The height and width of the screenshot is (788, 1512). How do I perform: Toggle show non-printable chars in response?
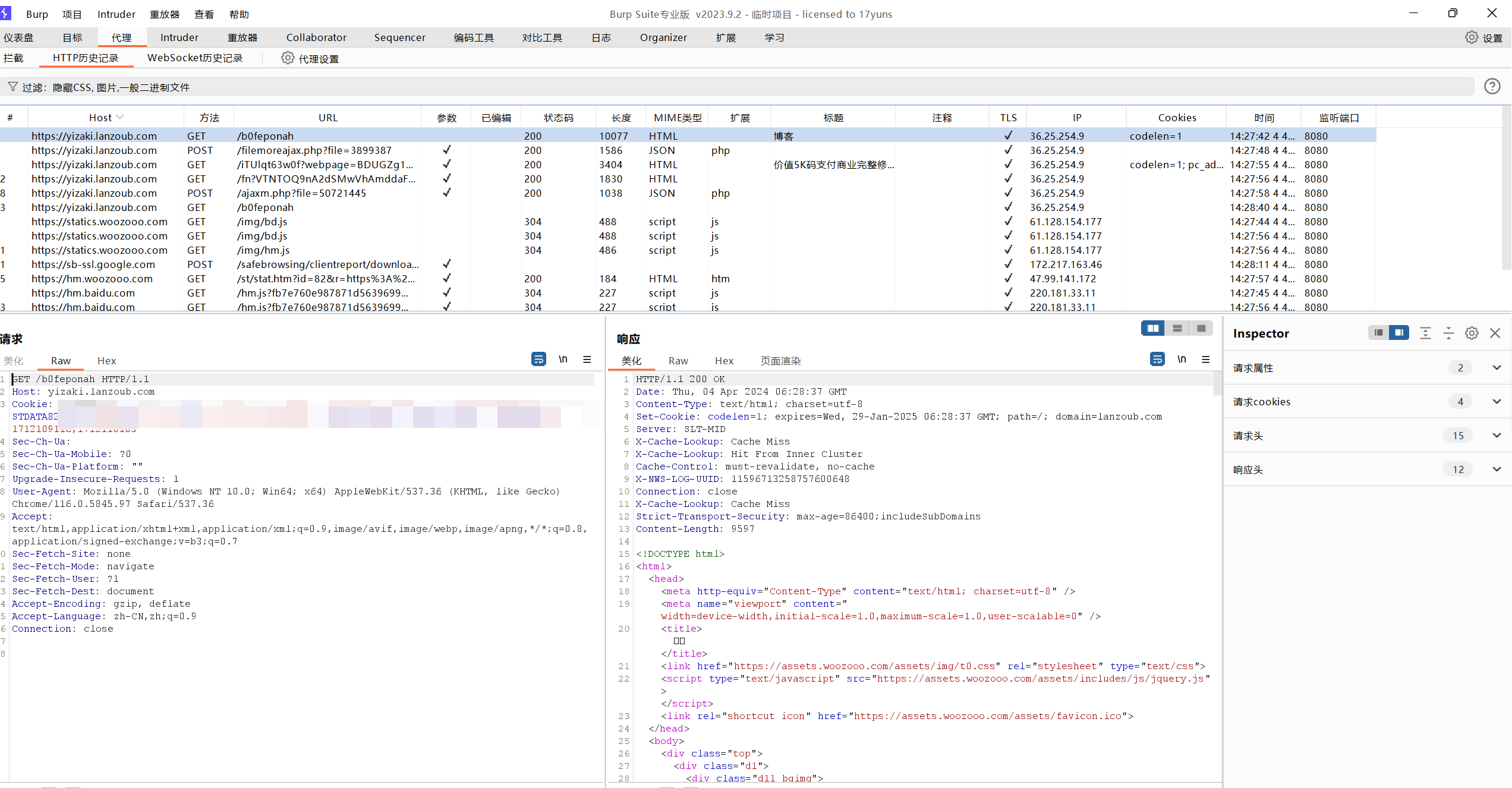(1182, 360)
